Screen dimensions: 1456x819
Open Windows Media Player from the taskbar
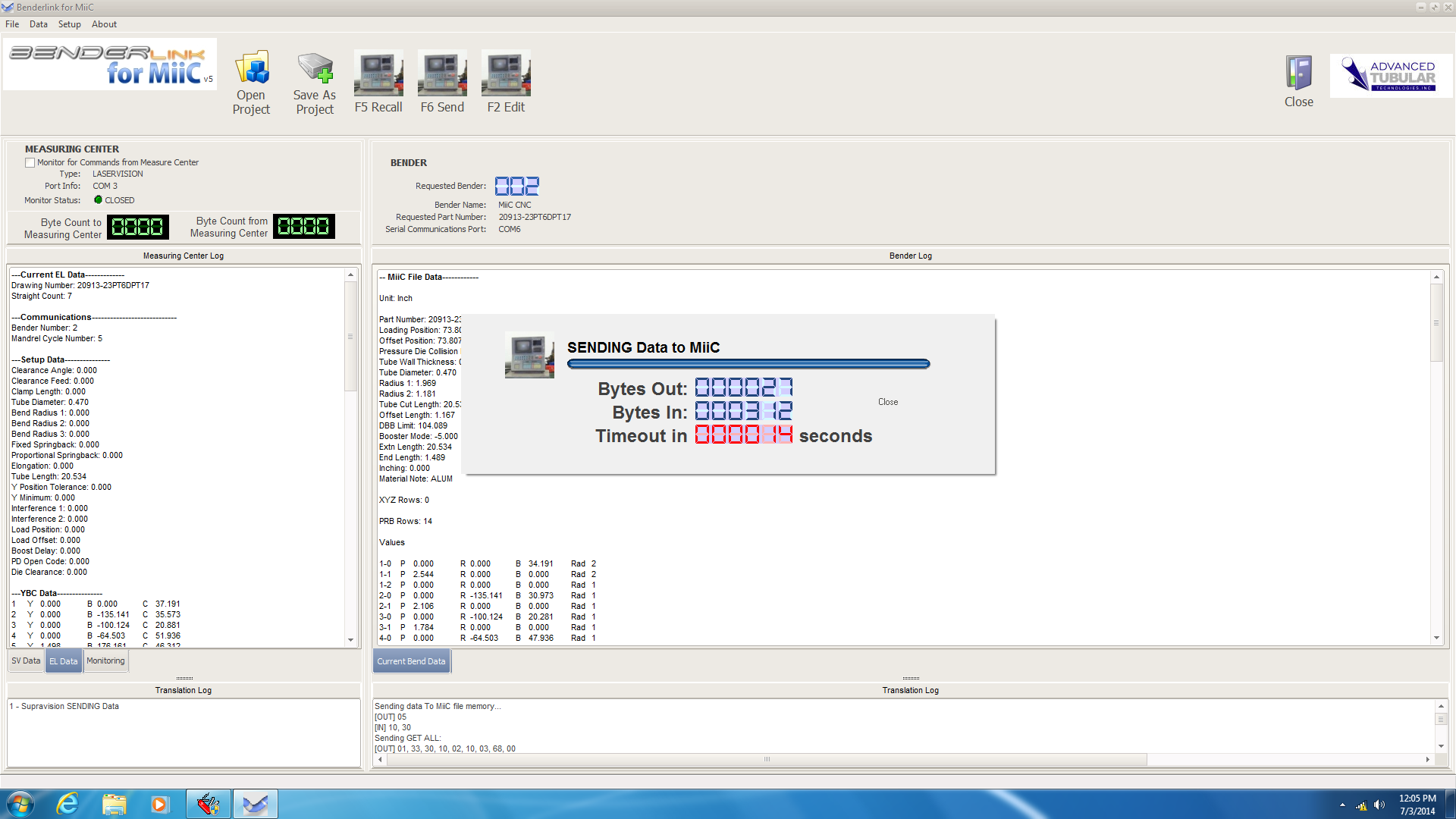159,804
